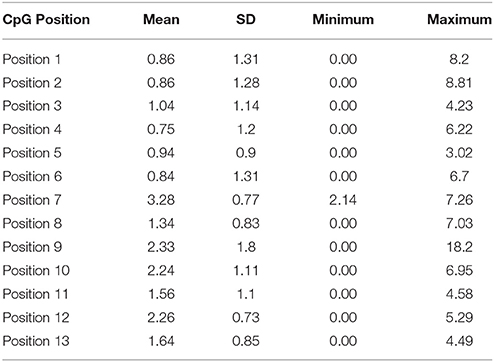Click minimum value 2.14 in Position 7

coord(343,200)
